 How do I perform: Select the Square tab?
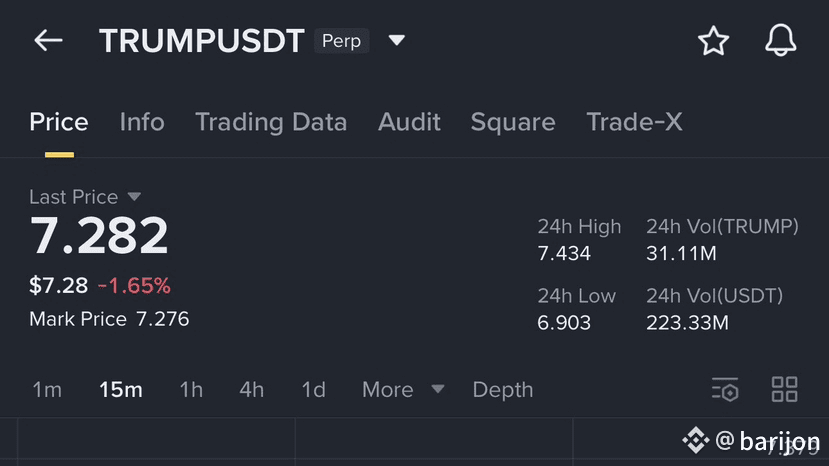coord(513,122)
